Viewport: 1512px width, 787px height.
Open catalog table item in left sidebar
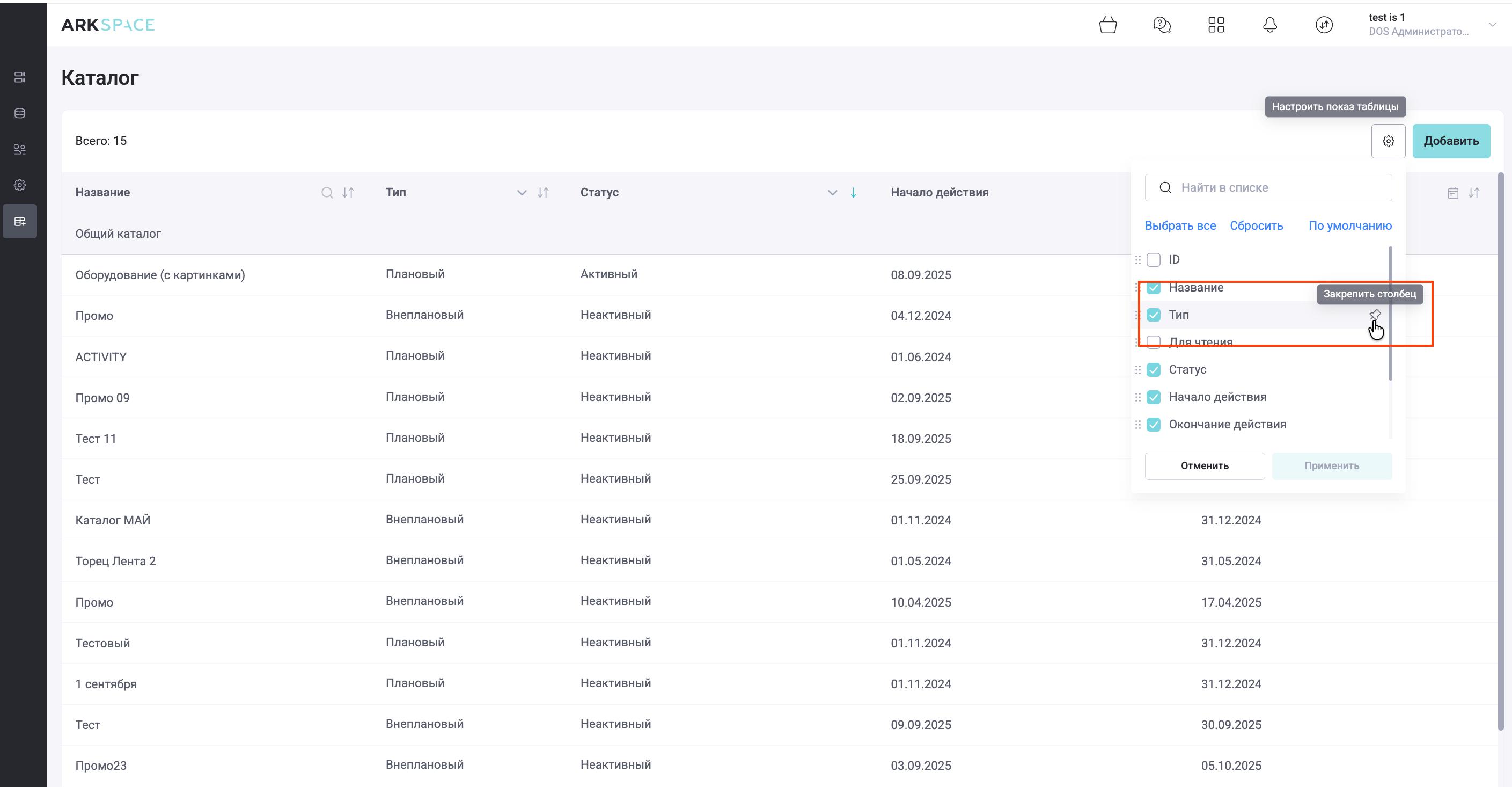(20, 221)
